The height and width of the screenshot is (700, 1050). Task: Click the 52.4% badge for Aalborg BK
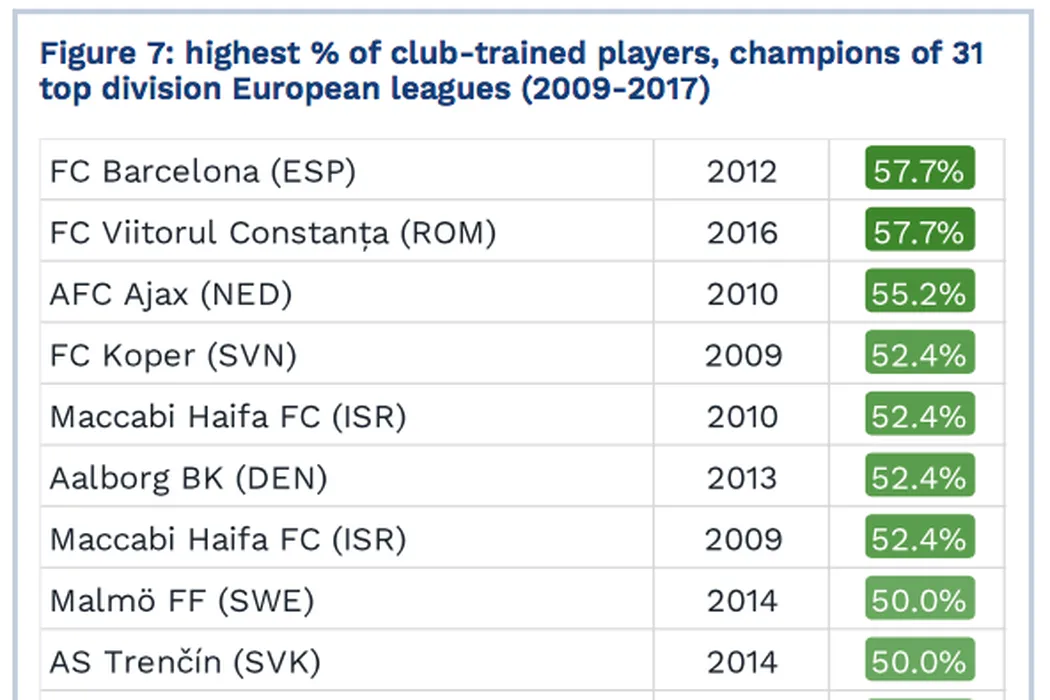[x=919, y=478]
